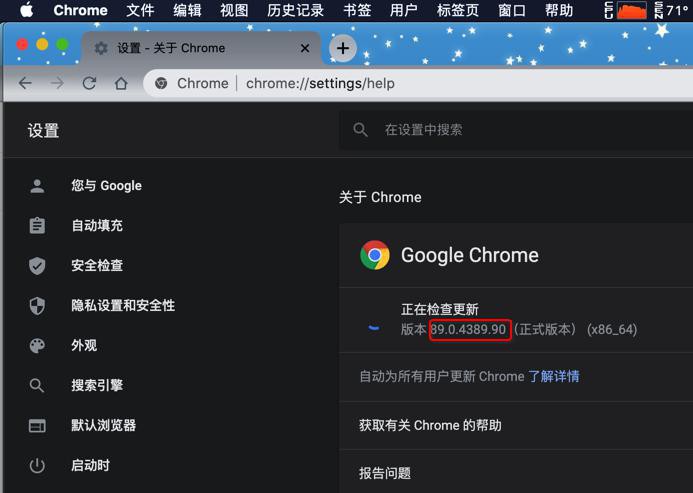Click the power icon beside 启动时
This screenshot has height=493, width=693.
click(x=37, y=466)
